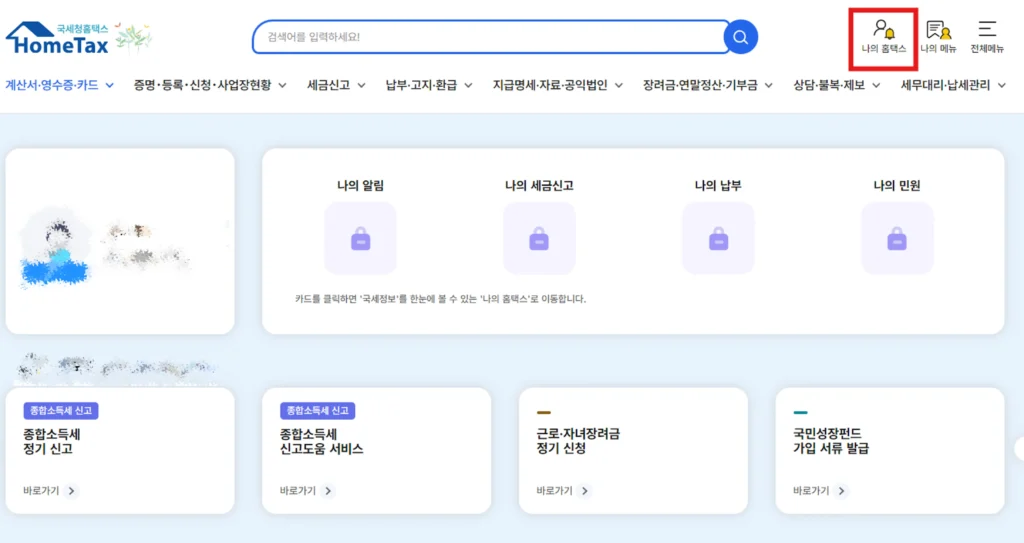Click the lock icon under 나의 세금신고
1024x543 pixels.
[x=539, y=239]
